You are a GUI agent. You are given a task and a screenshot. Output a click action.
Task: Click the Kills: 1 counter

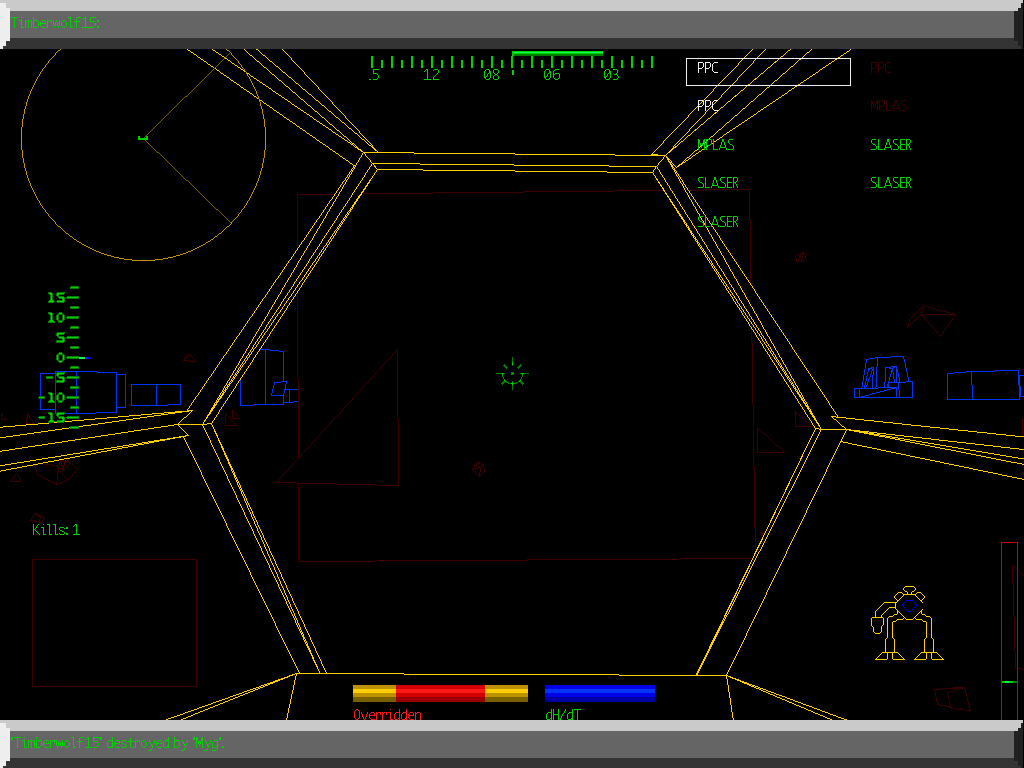(56, 530)
